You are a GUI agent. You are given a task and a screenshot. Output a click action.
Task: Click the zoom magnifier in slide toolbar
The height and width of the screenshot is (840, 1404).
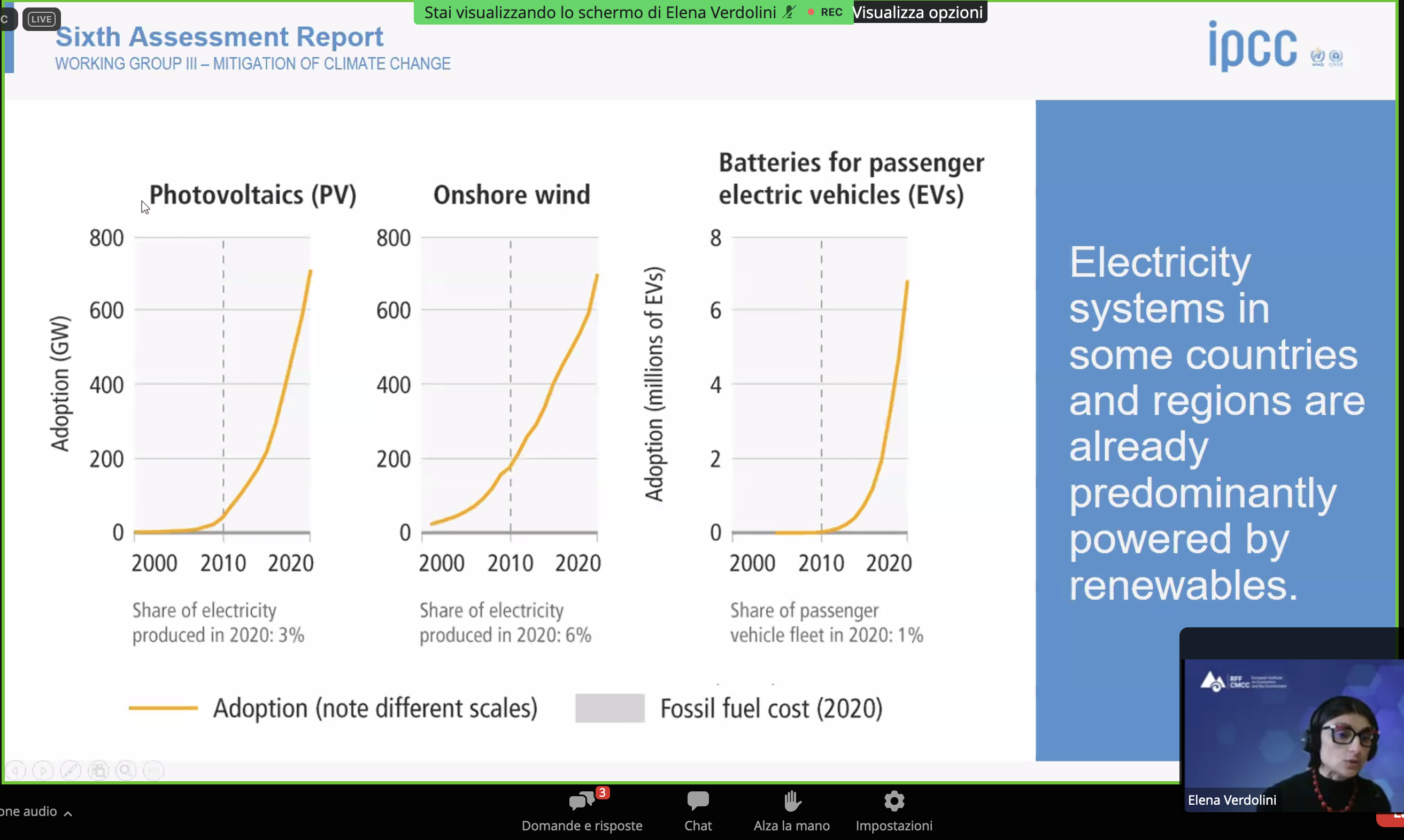point(126,771)
